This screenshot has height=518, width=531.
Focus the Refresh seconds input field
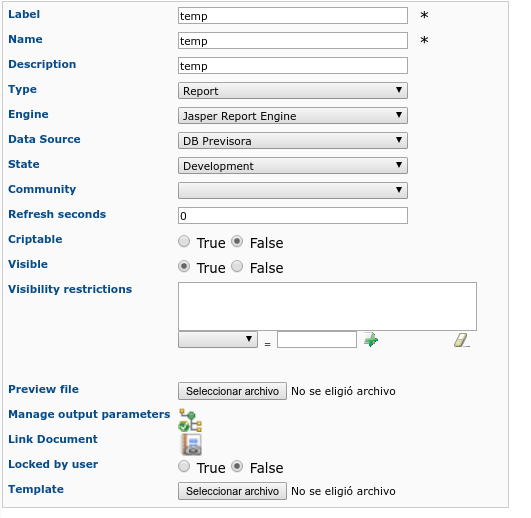[x=293, y=216]
